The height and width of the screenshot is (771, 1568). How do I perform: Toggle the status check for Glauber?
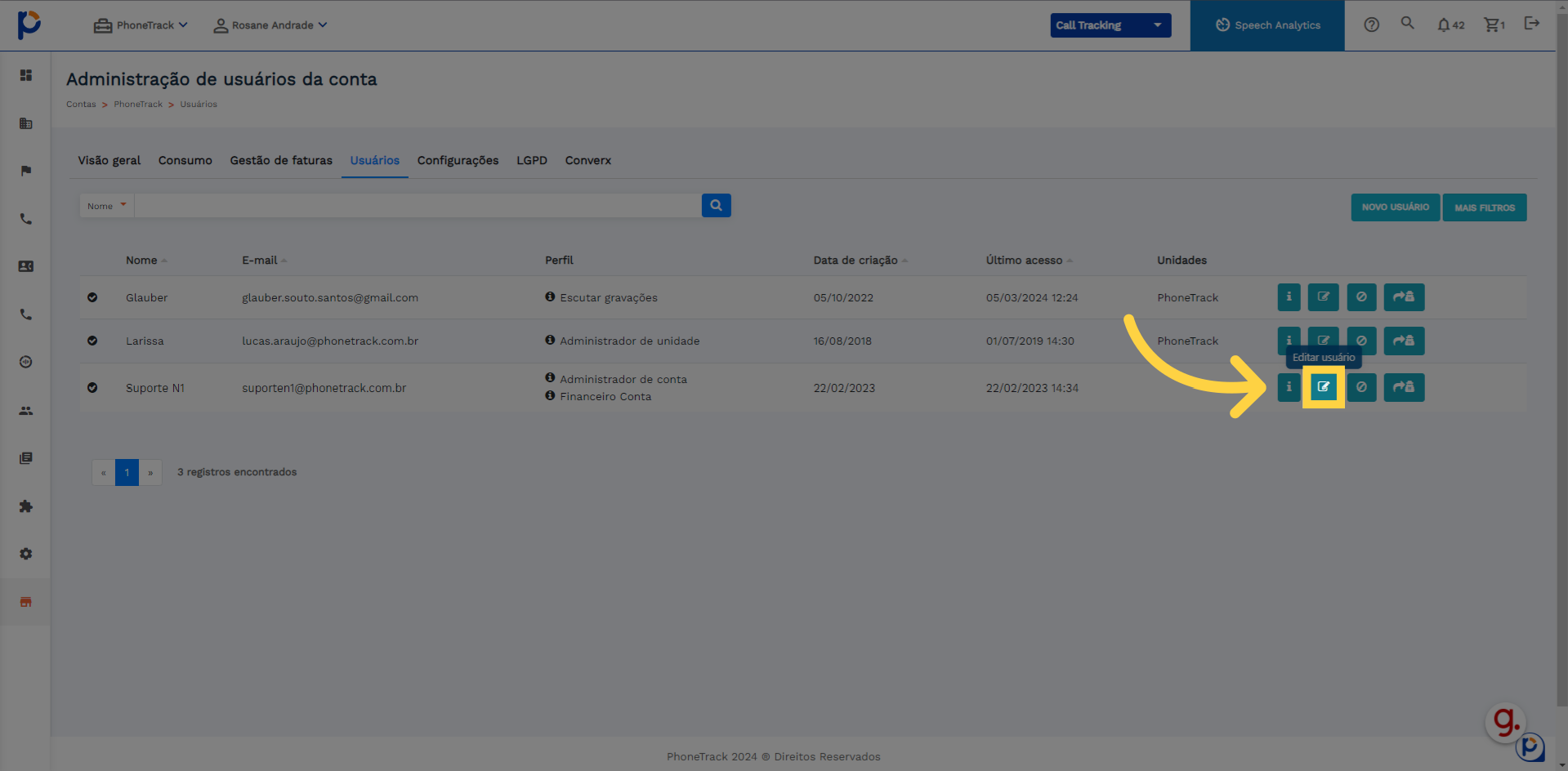92,297
